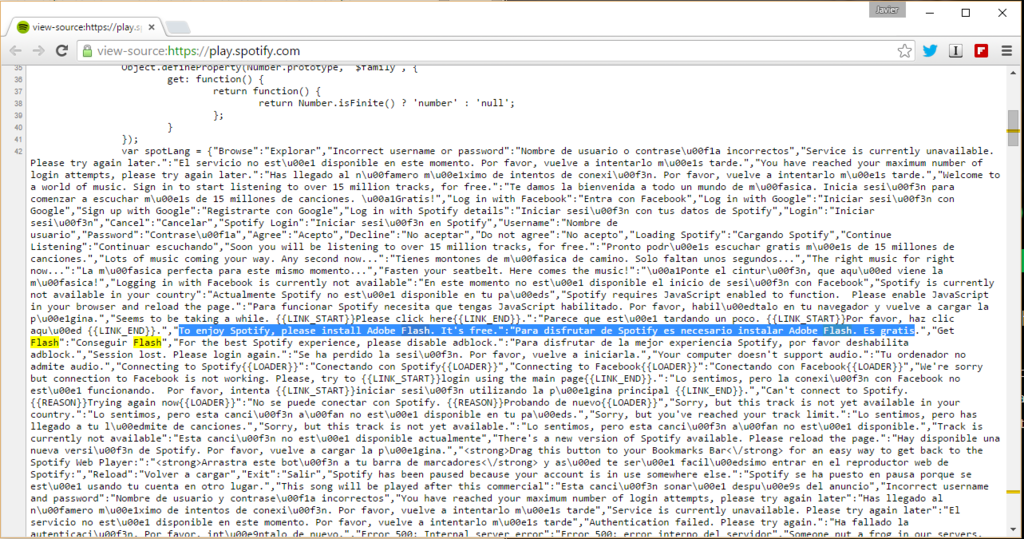Click line number 36
This screenshot has width=1024, height=539.
tap(18, 80)
